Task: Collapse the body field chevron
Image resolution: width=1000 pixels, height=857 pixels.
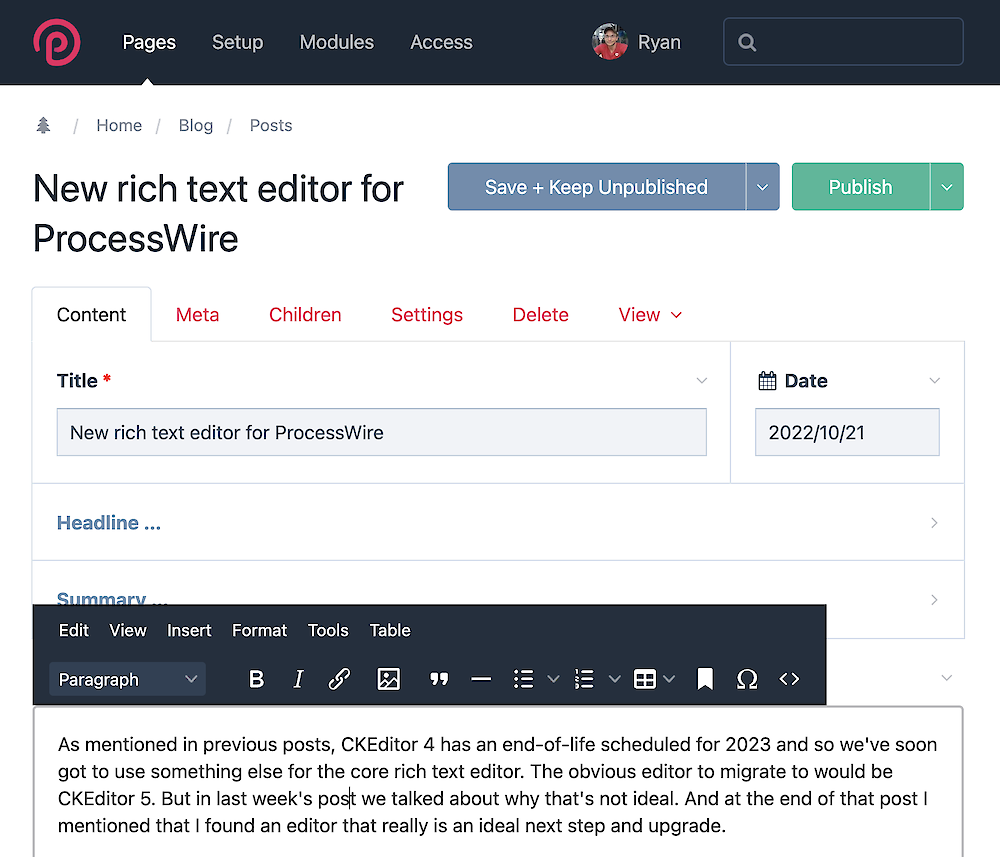Action: (x=946, y=678)
